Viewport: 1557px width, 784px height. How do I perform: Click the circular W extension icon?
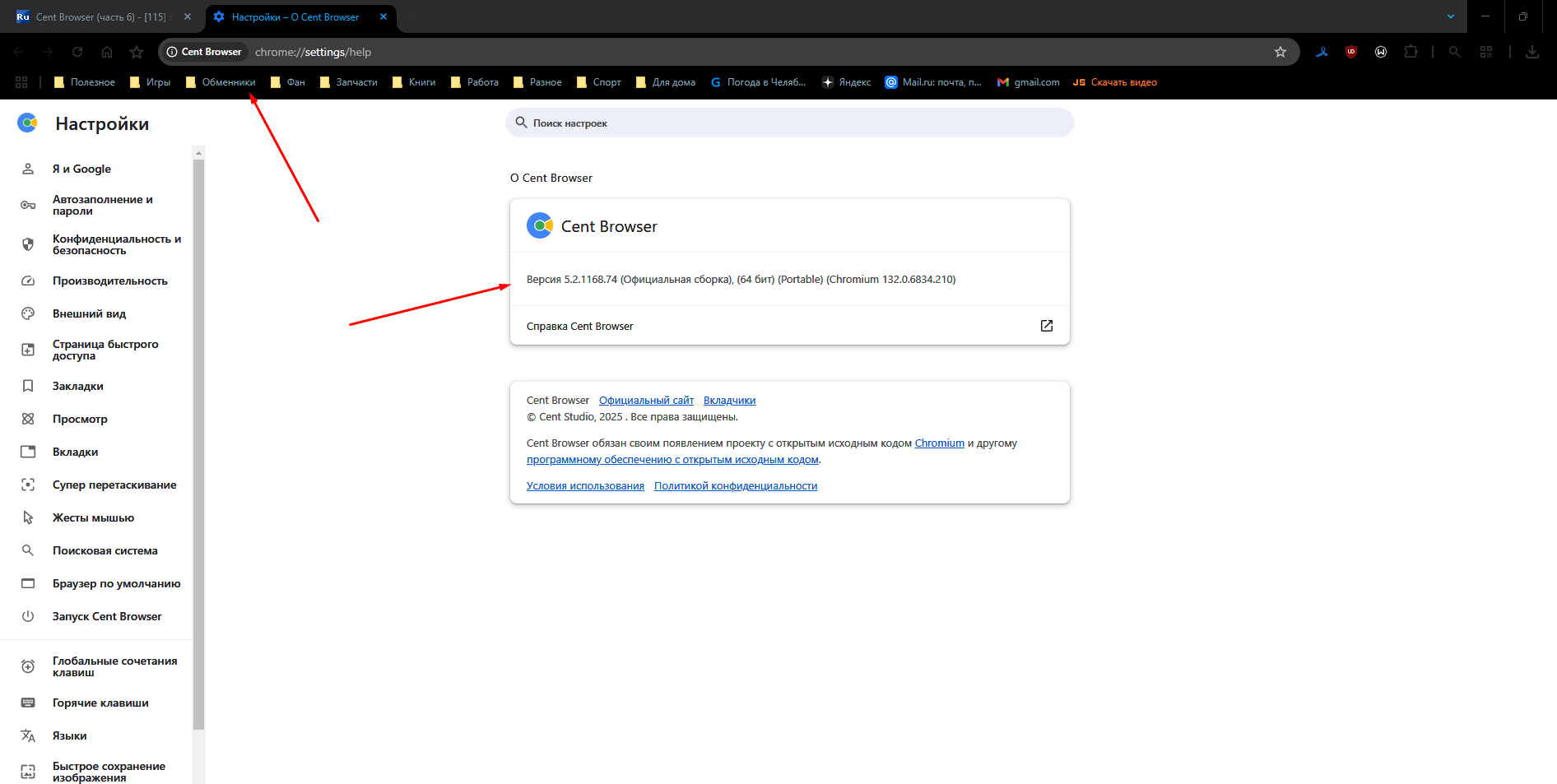[1381, 52]
